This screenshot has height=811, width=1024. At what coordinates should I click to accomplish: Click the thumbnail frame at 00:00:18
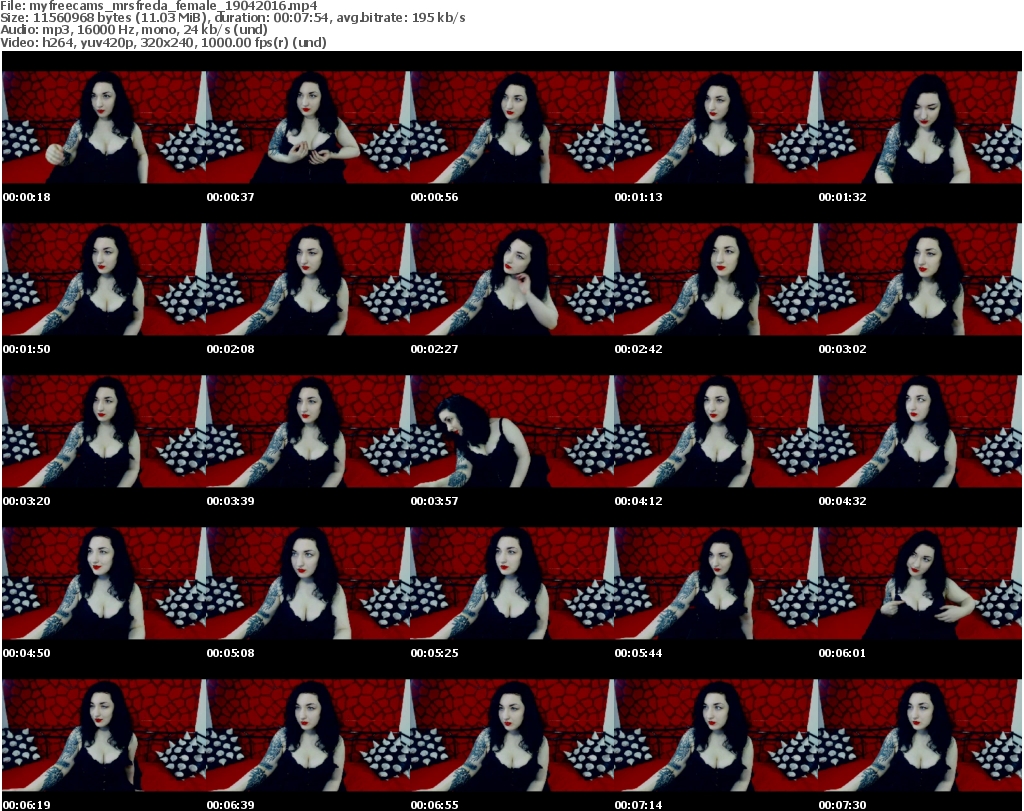tap(104, 127)
